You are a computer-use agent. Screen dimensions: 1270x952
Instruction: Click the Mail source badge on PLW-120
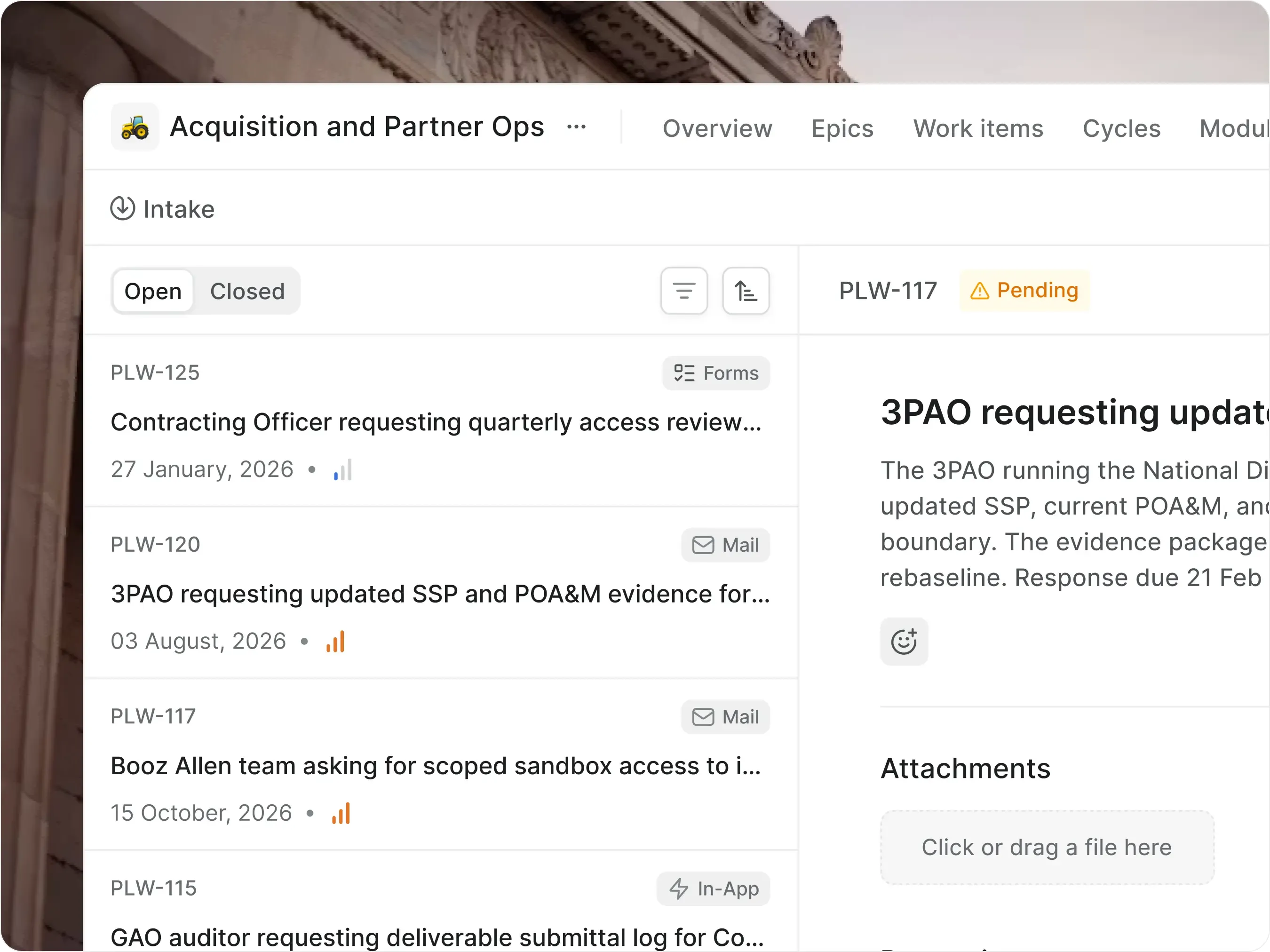point(725,545)
